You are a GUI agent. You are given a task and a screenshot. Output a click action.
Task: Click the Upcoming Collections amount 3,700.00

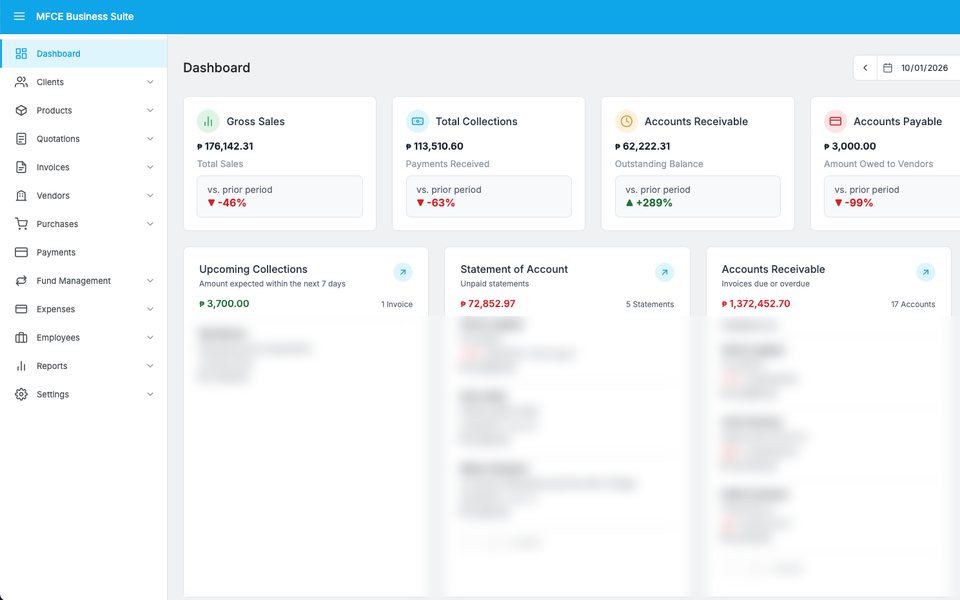pos(224,304)
